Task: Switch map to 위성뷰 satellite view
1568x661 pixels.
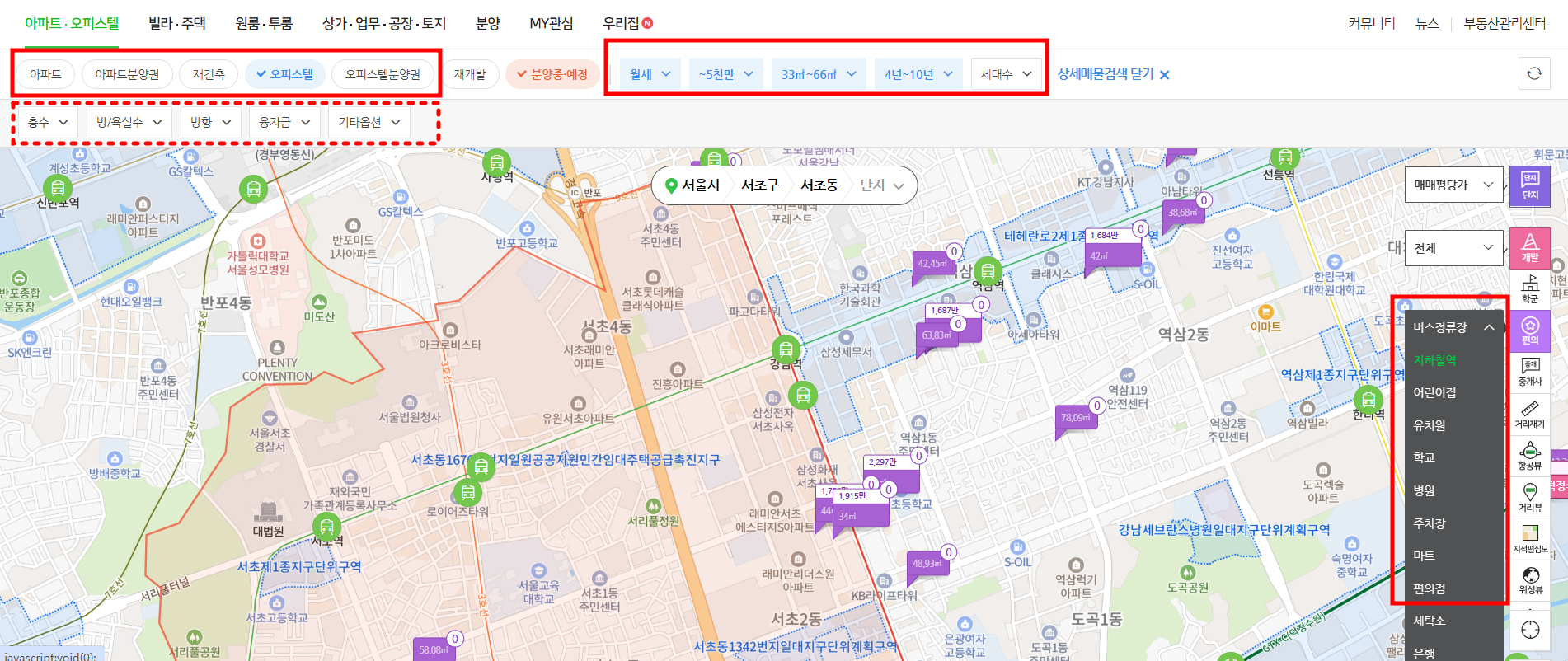Action: tap(1530, 580)
